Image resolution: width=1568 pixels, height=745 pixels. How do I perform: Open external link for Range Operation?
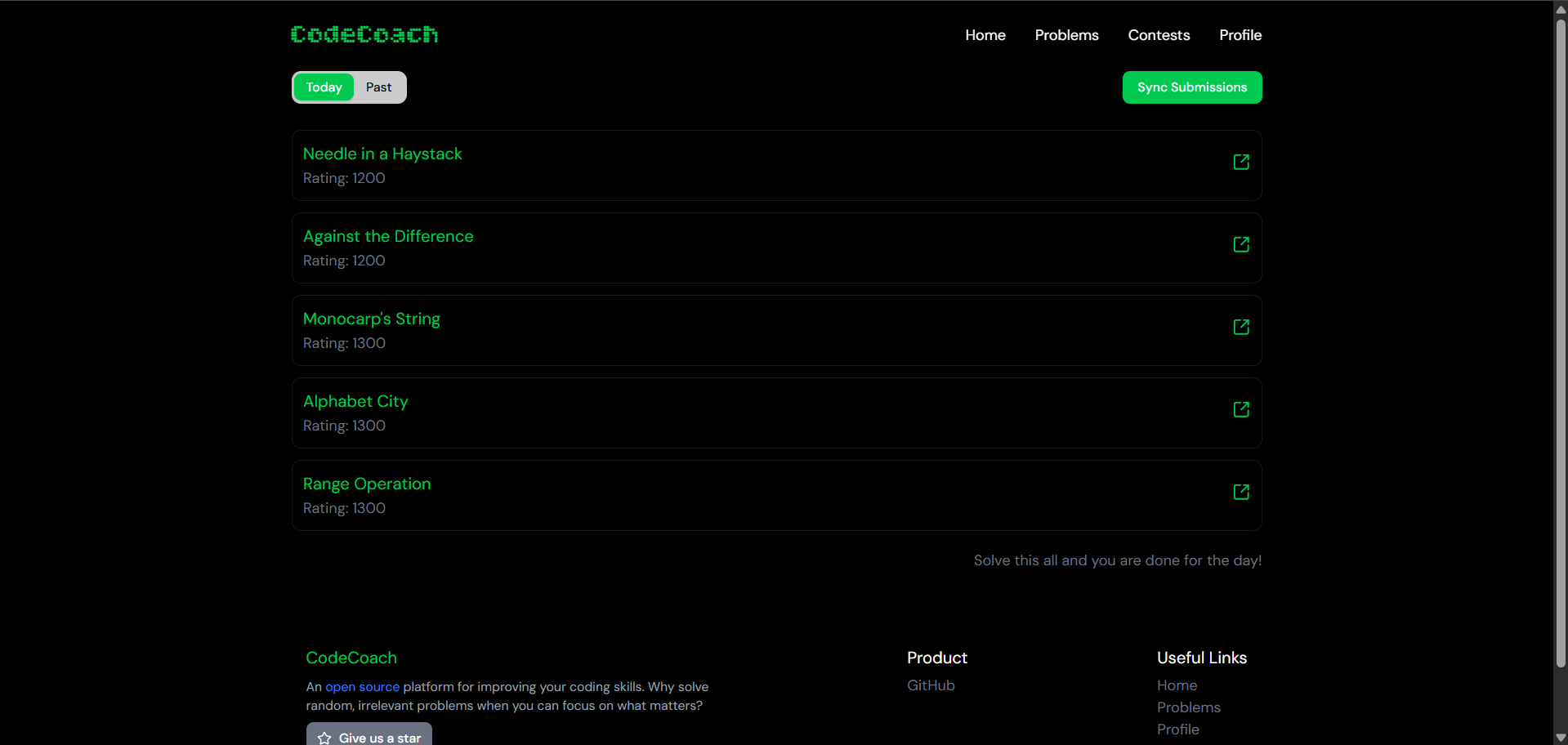1240,492
